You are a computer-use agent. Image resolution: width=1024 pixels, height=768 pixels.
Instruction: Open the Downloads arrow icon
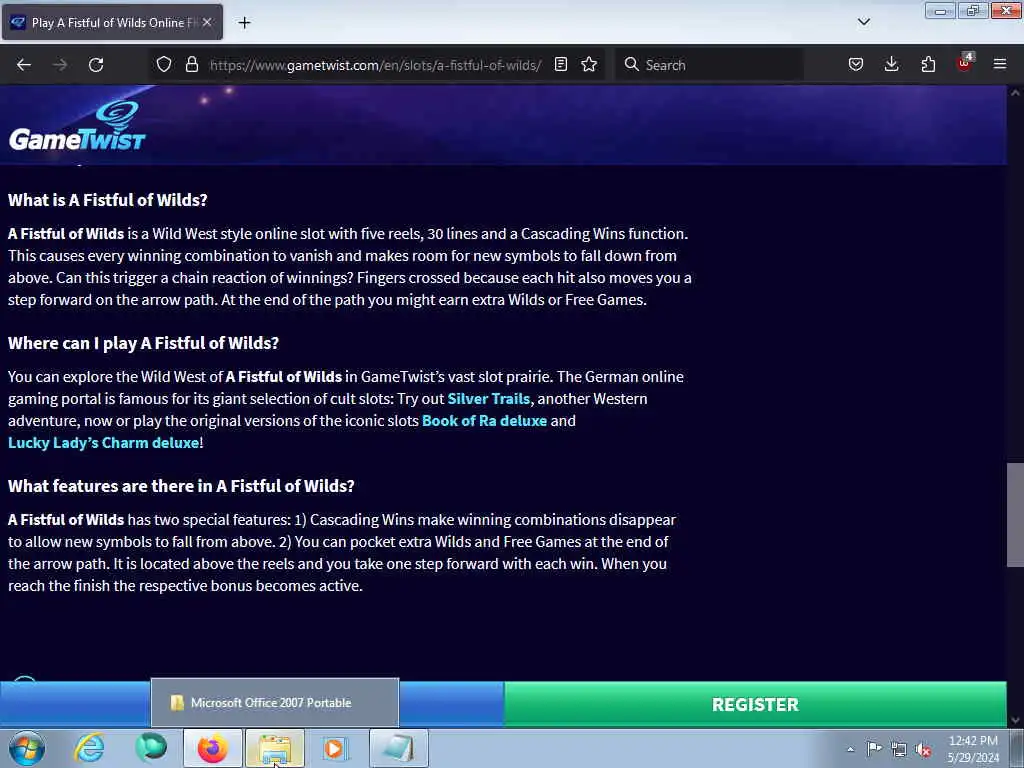pyautogui.click(x=891, y=65)
